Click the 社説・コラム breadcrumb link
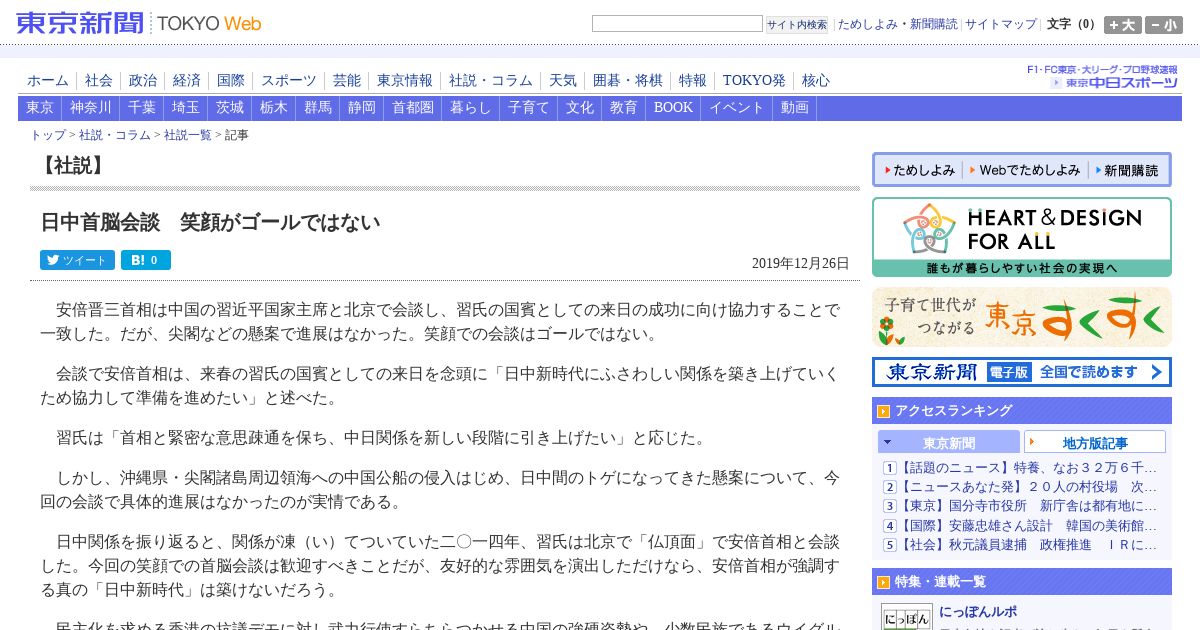Screen dimensions: 1200x630 (x=115, y=135)
